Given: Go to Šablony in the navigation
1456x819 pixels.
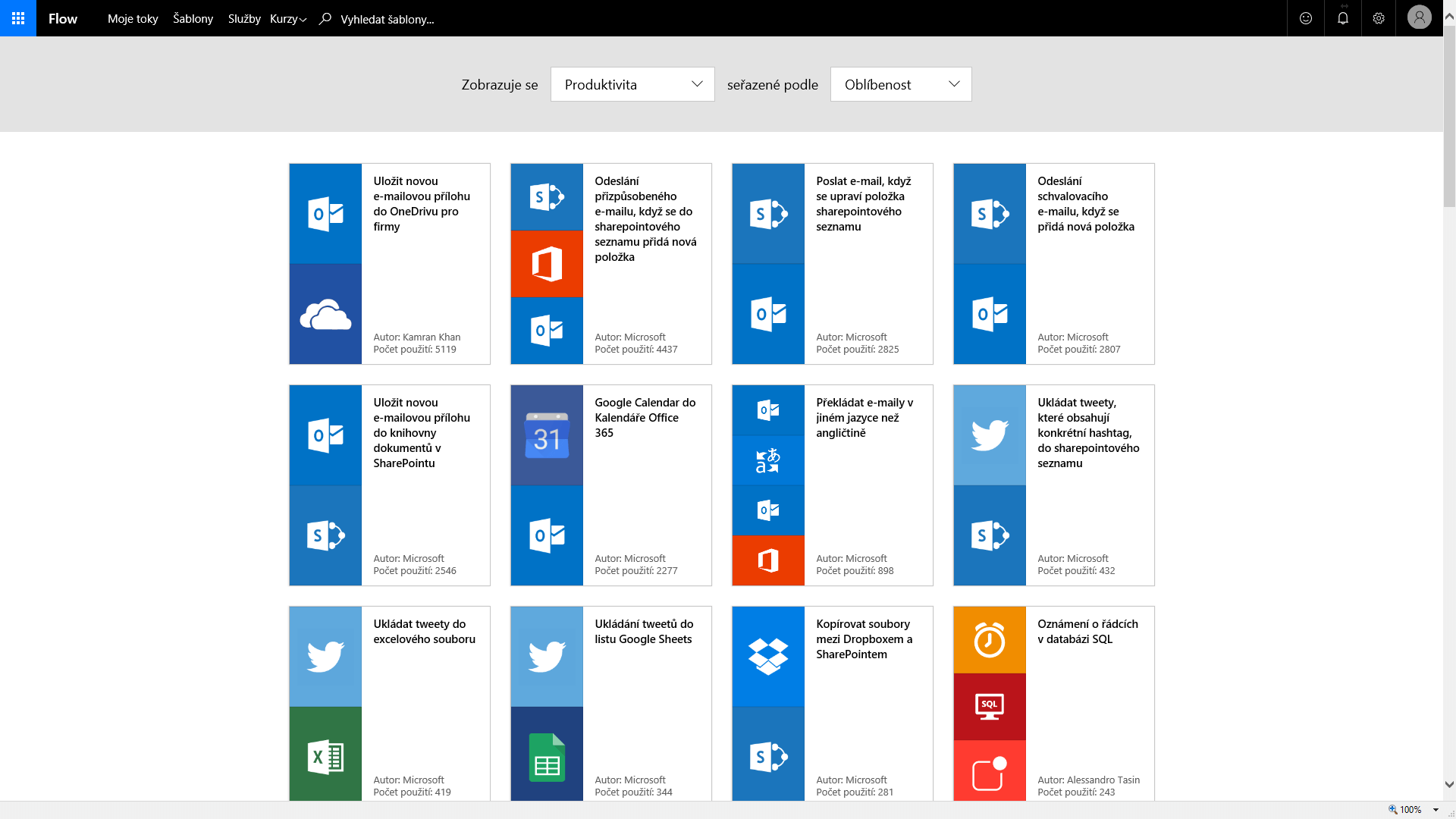Looking at the screenshot, I should [193, 19].
